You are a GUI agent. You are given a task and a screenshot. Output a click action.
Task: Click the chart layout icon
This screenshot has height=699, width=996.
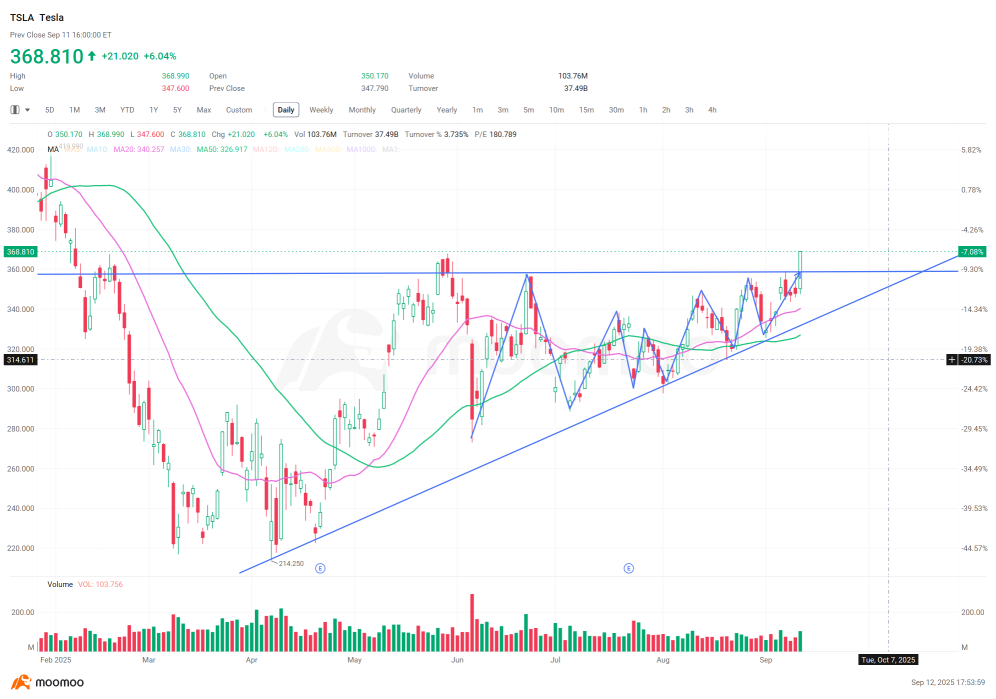15,110
